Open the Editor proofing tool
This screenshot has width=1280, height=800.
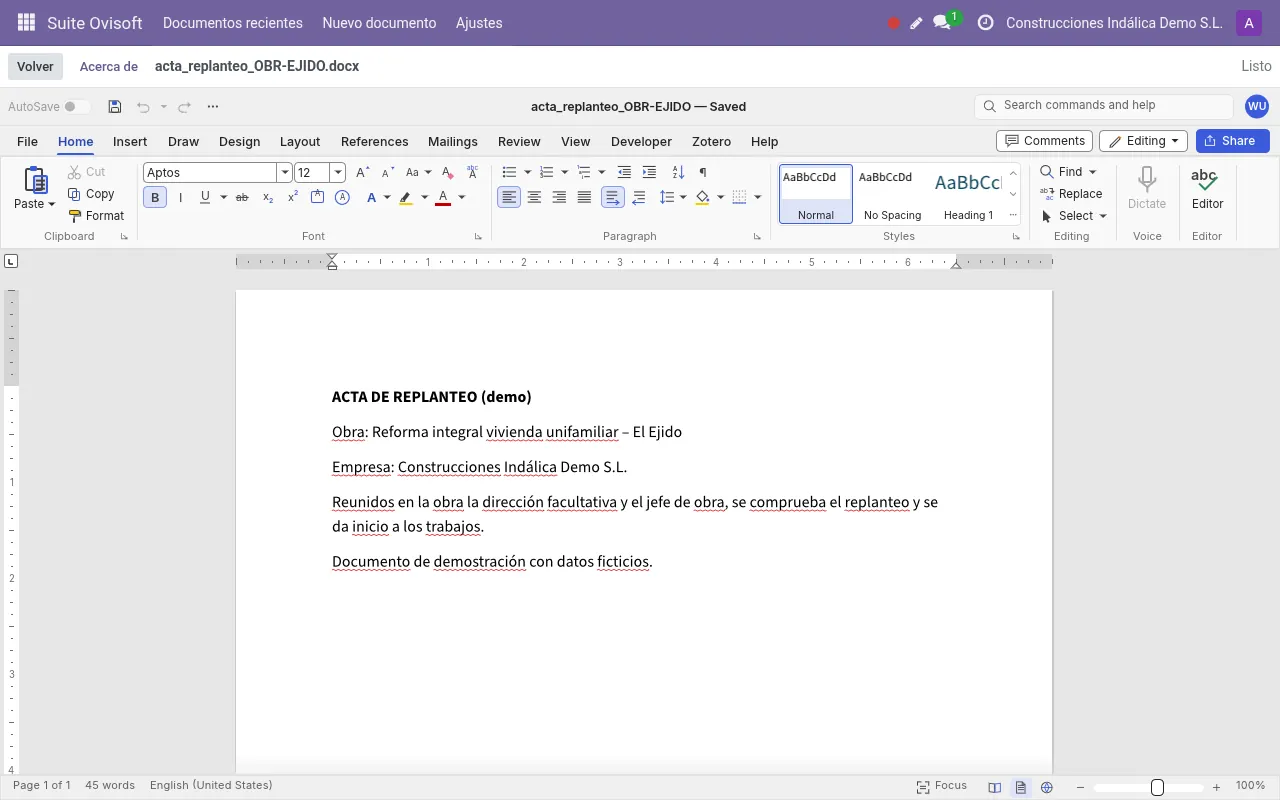[x=1207, y=189]
